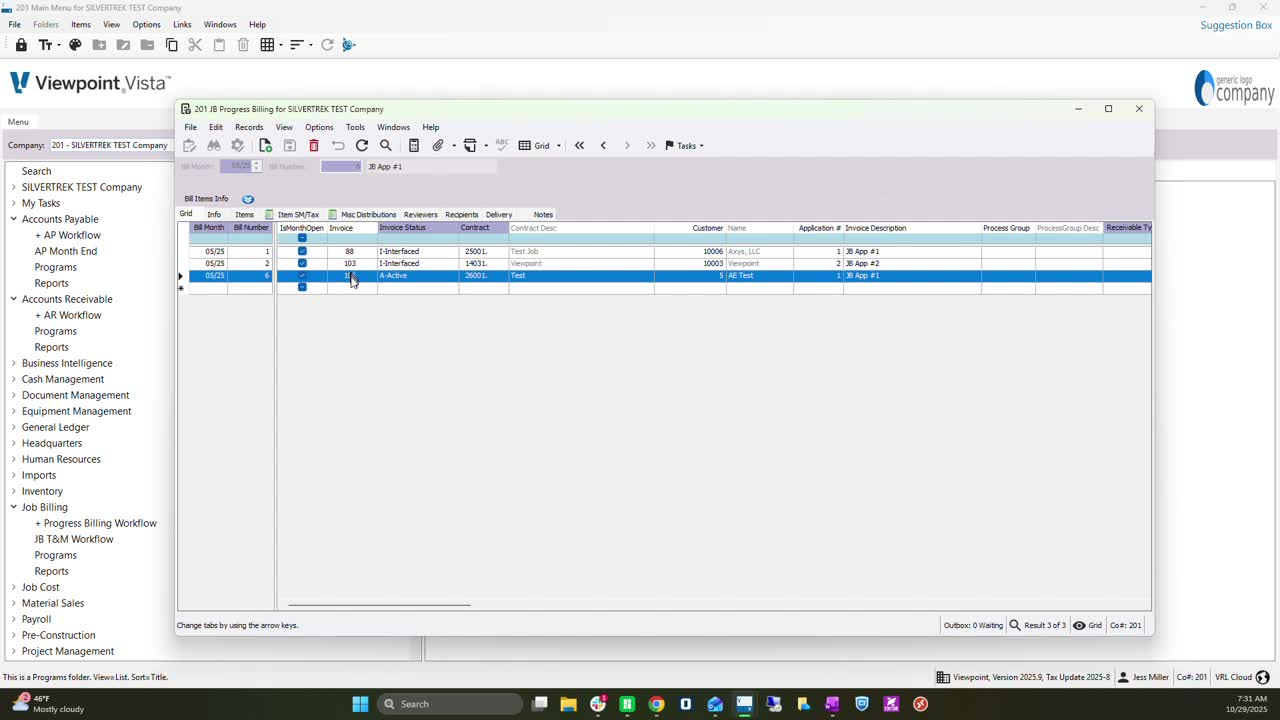Click Search in the menu tree
1280x720 pixels.
(37, 171)
